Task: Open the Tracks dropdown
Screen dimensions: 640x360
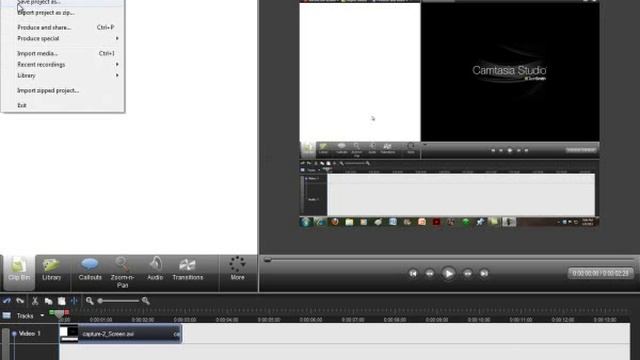Action: click(42, 316)
